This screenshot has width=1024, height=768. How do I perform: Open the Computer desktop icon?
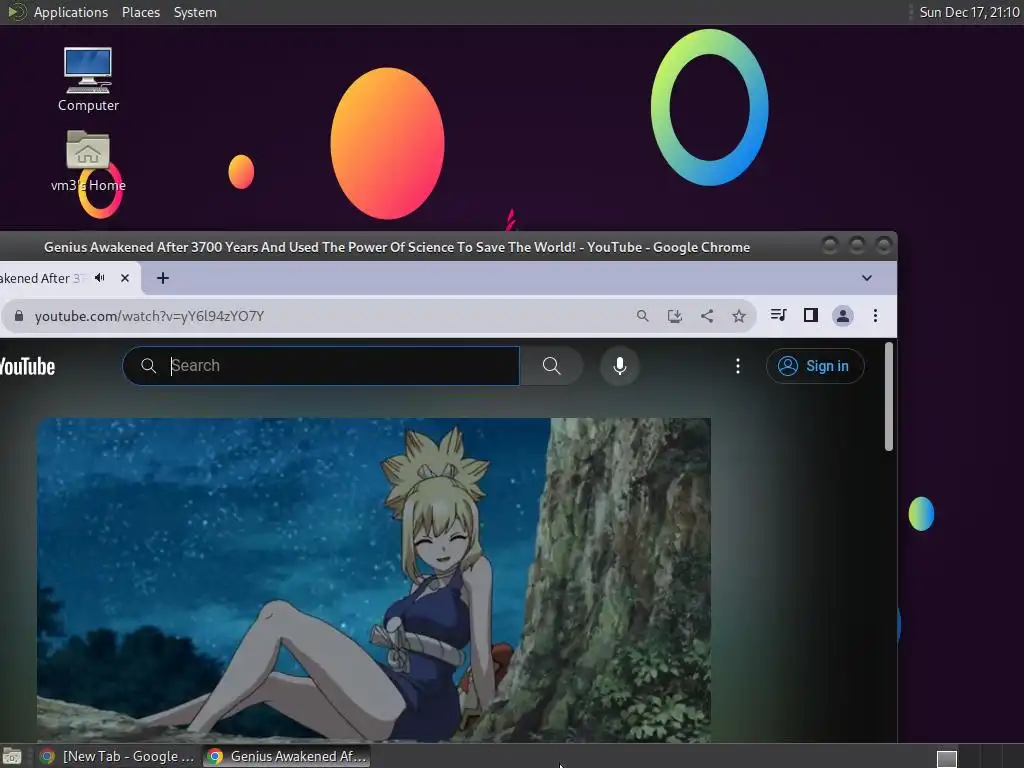click(x=88, y=80)
